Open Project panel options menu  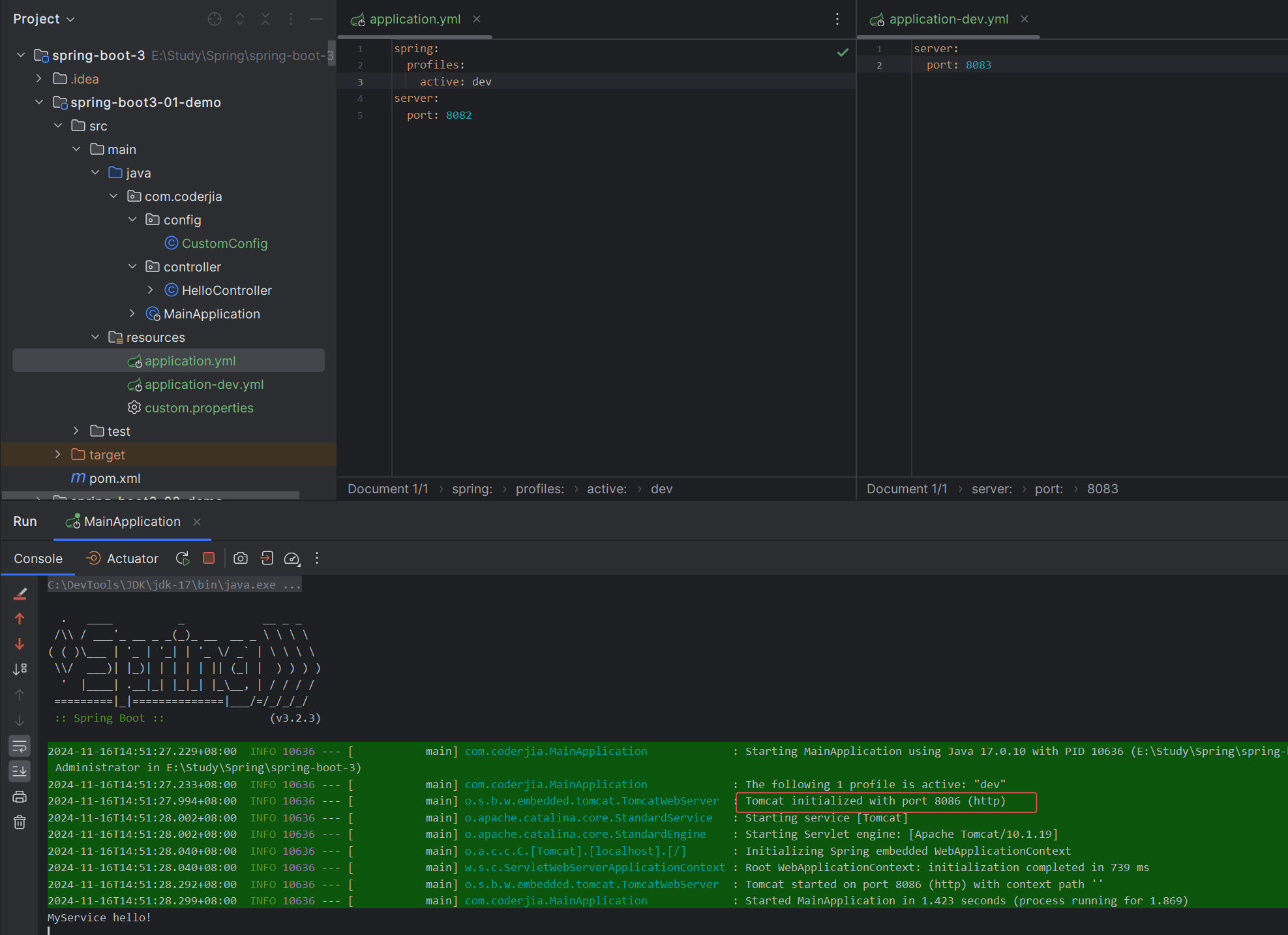pos(291,19)
